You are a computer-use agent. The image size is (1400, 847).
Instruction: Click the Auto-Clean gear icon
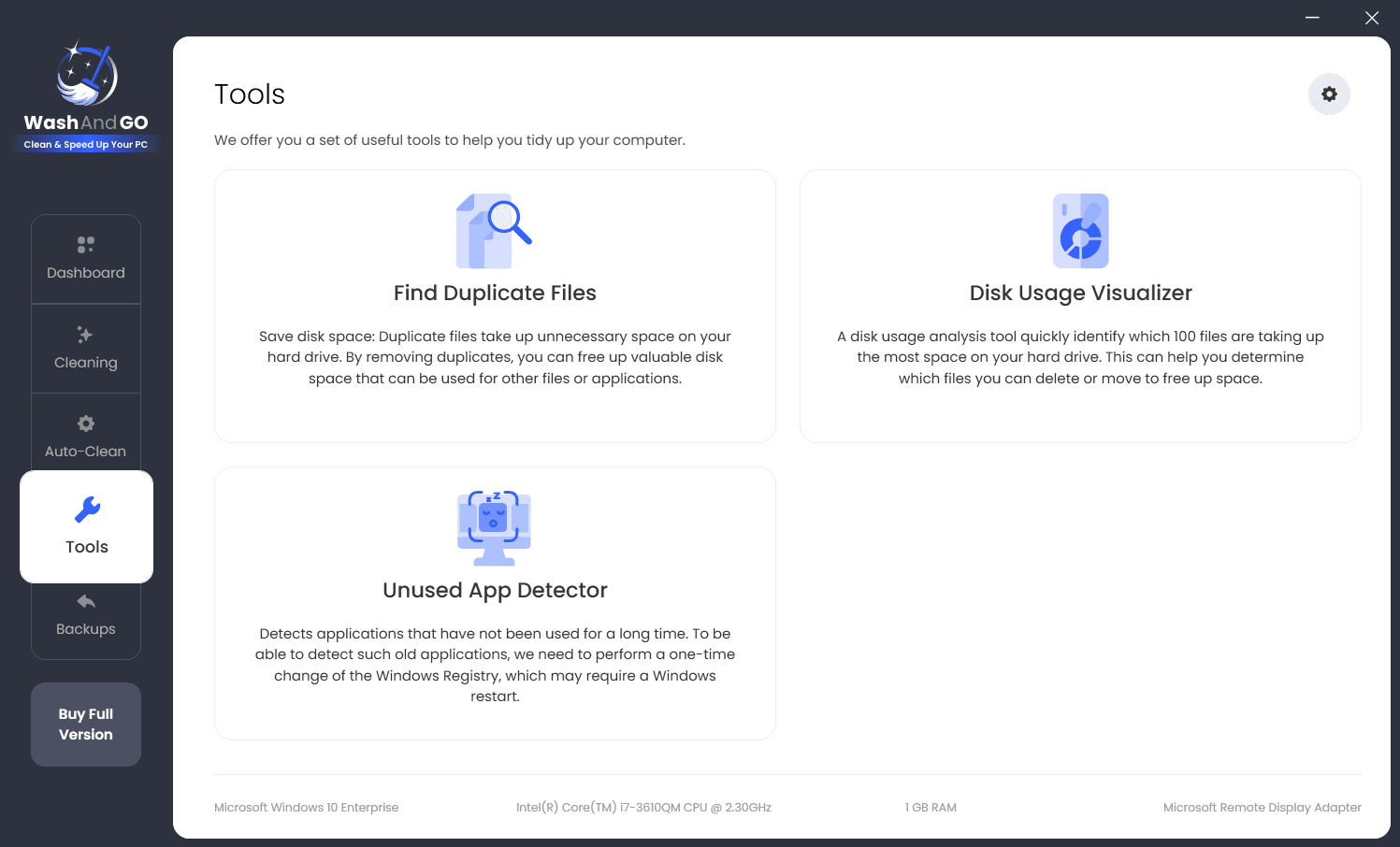(x=86, y=423)
